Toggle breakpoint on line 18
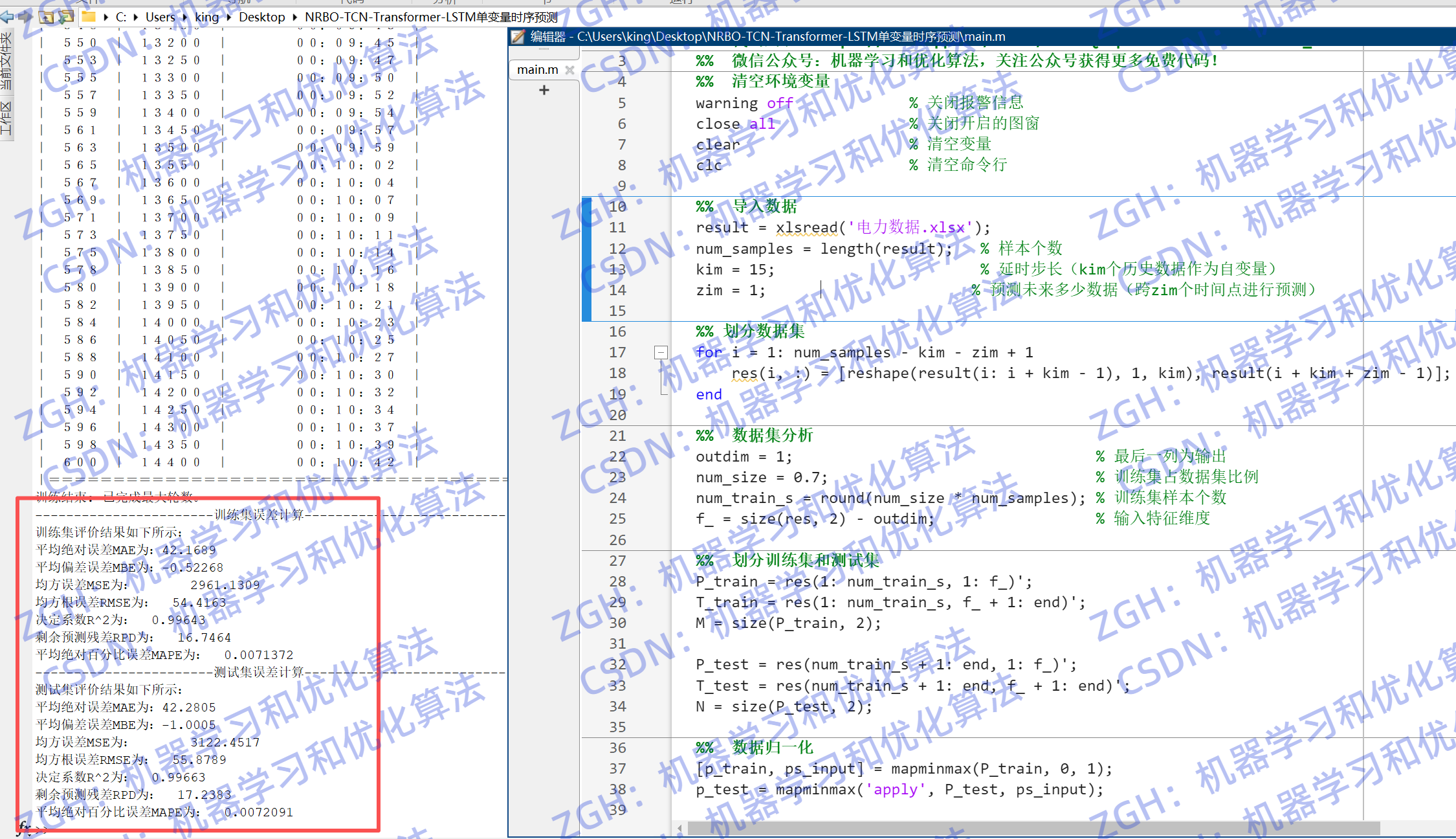This screenshot has height=839, width=1456. 617,374
